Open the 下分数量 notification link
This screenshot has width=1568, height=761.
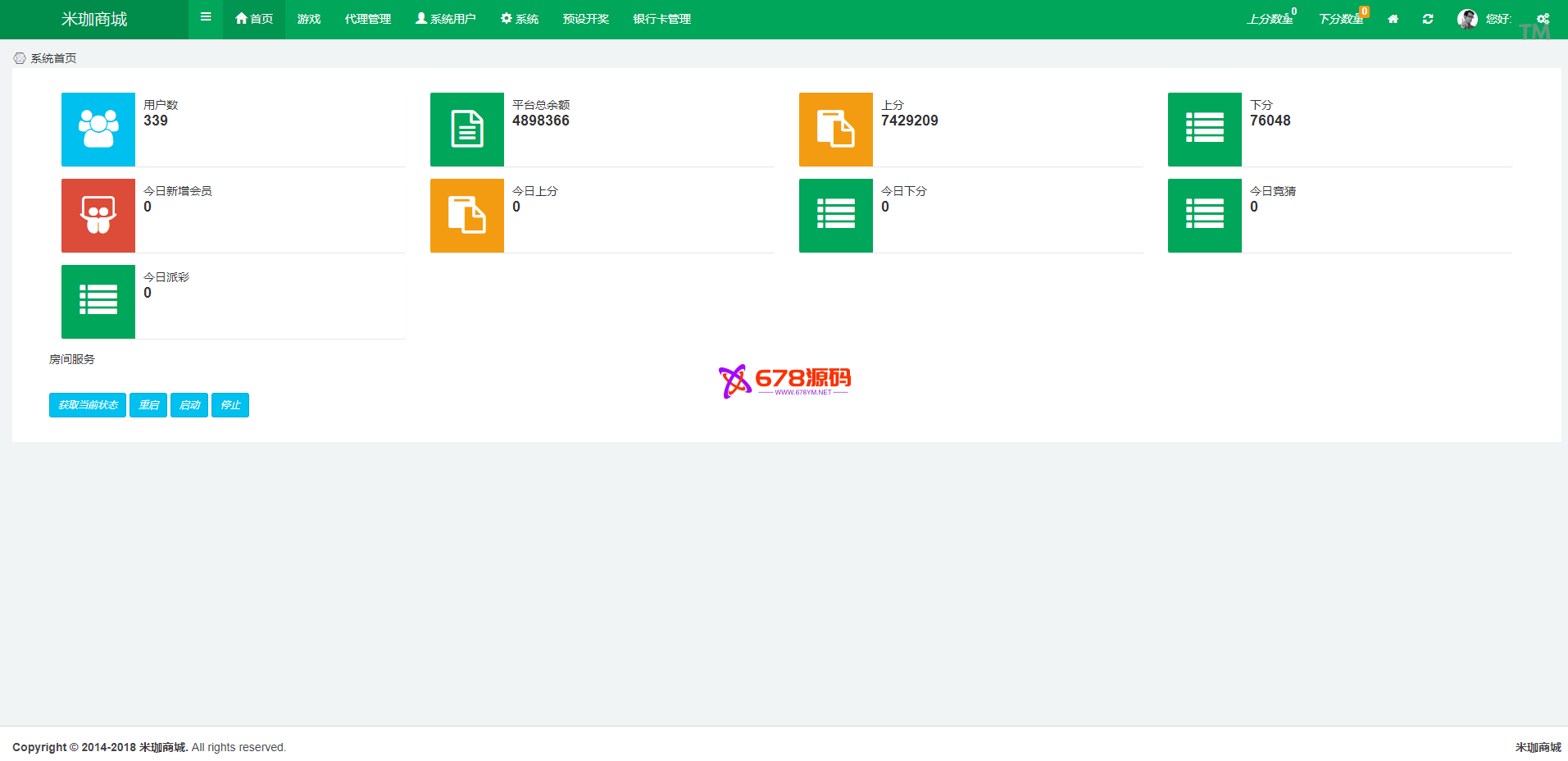pyautogui.click(x=1341, y=19)
